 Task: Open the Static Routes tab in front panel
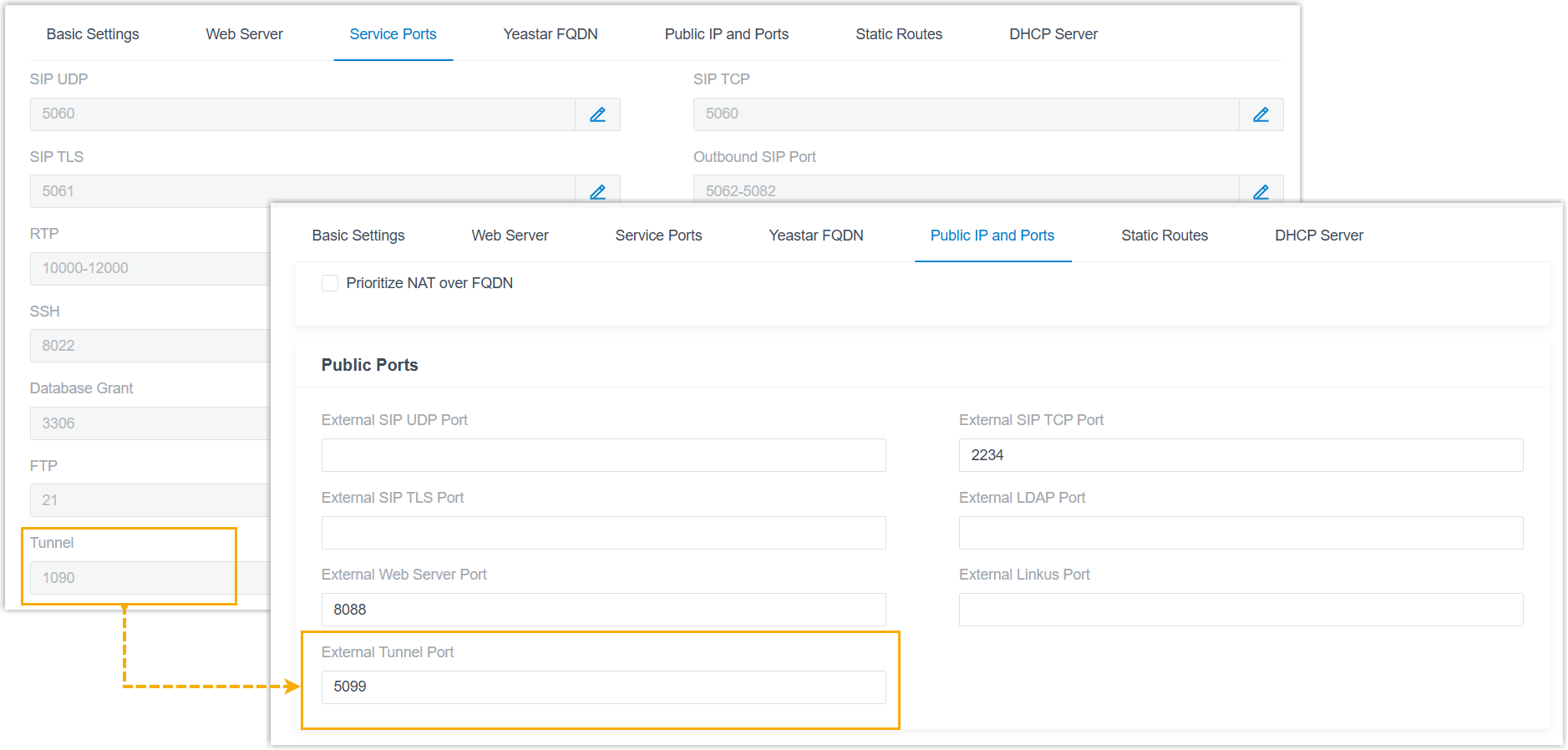coord(1164,236)
